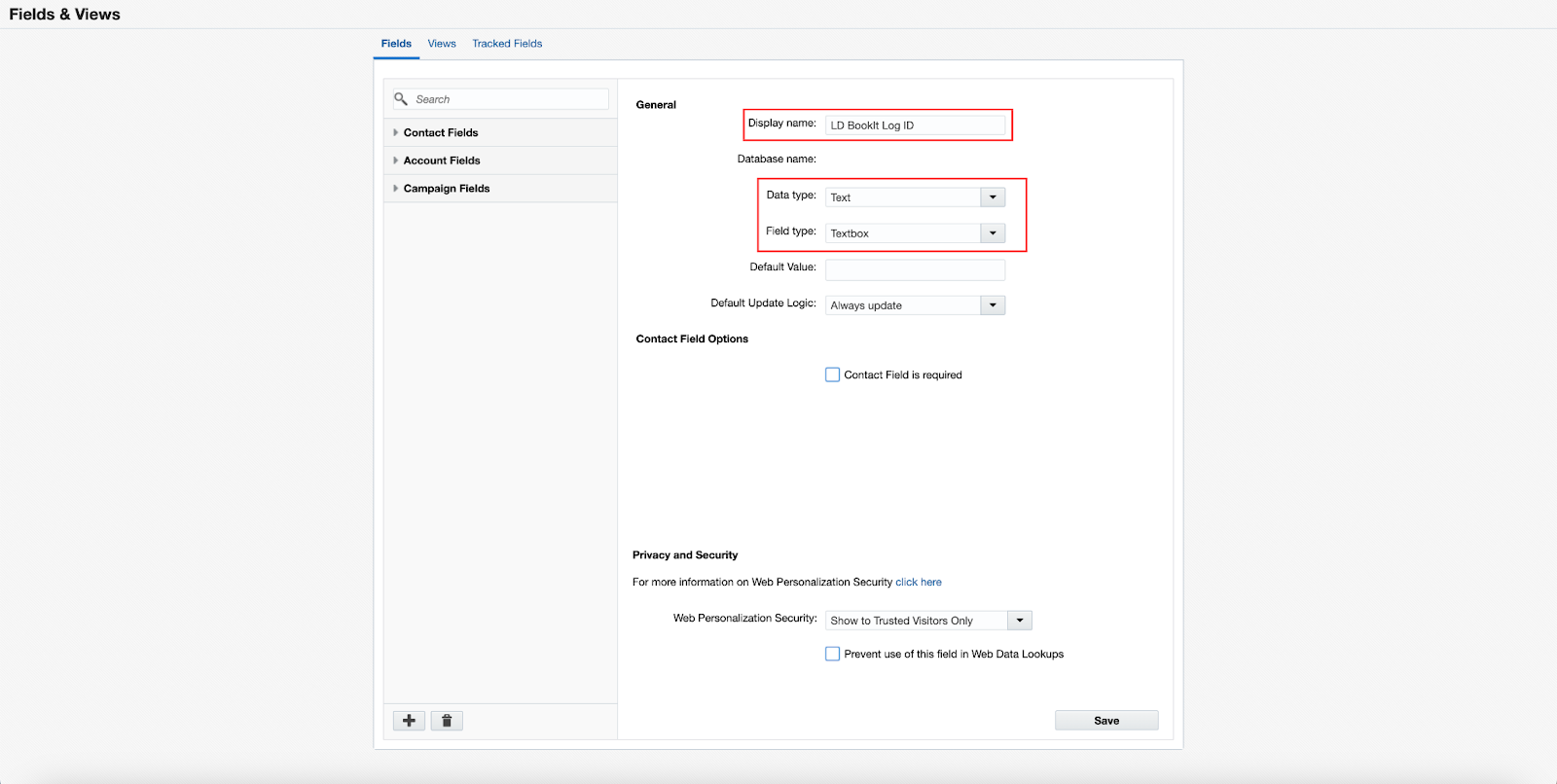Click into the Default Value field
This screenshot has height=784, width=1557.
915,269
